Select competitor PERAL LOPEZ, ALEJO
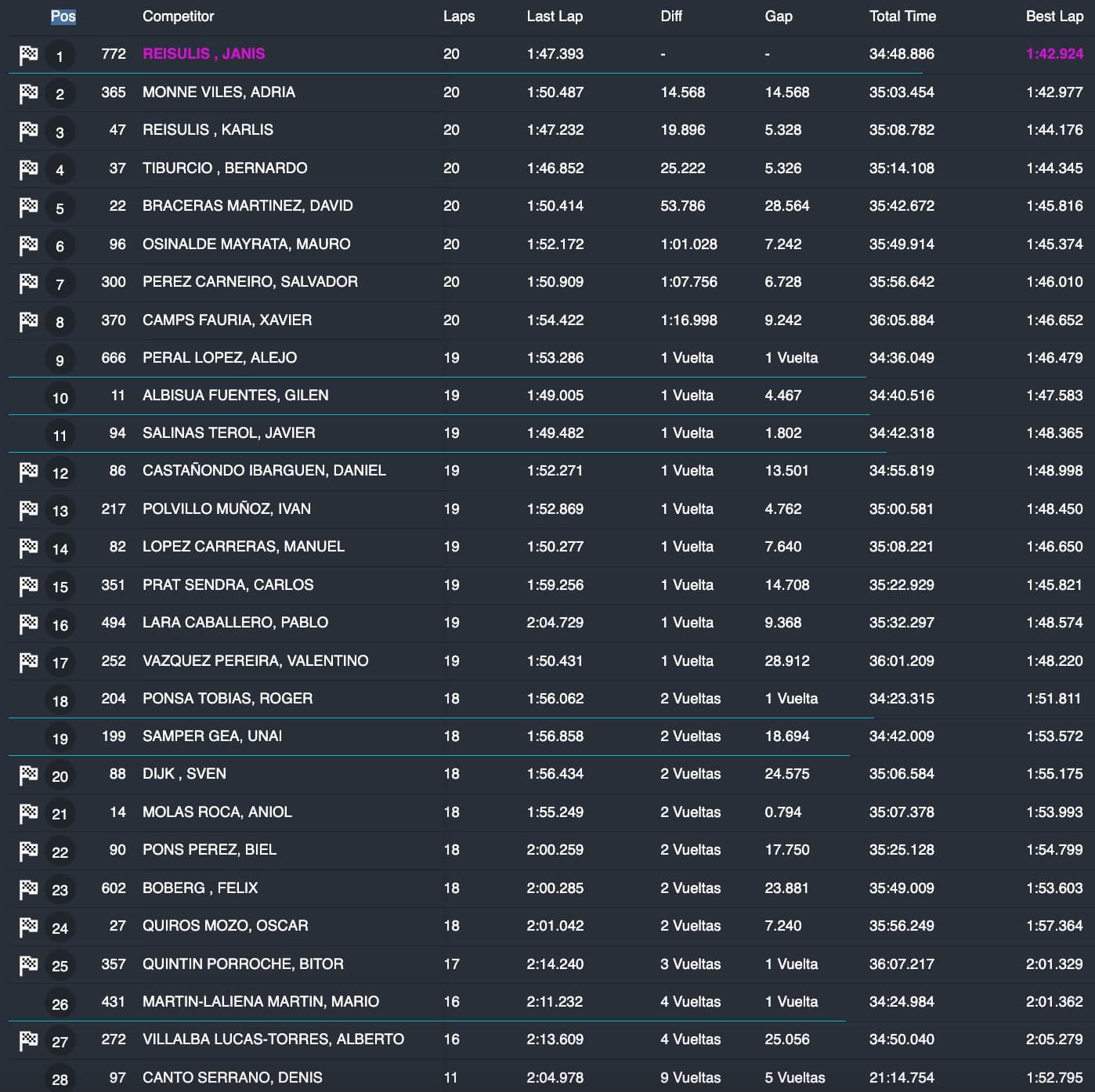Image resolution: width=1095 pixels, height=1092 pixels. click(219, 358)
